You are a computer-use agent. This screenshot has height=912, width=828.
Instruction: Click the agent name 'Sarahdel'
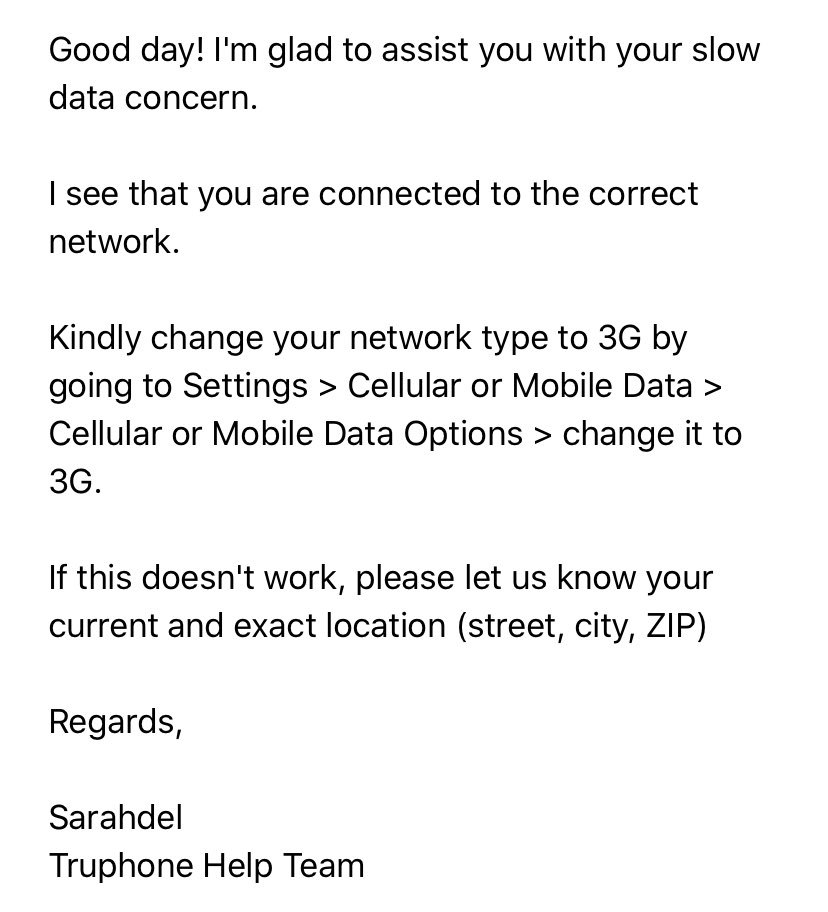(x=116, y=818)
